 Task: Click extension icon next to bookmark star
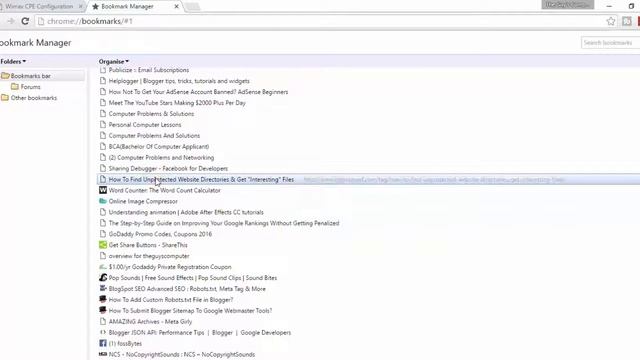627,21
